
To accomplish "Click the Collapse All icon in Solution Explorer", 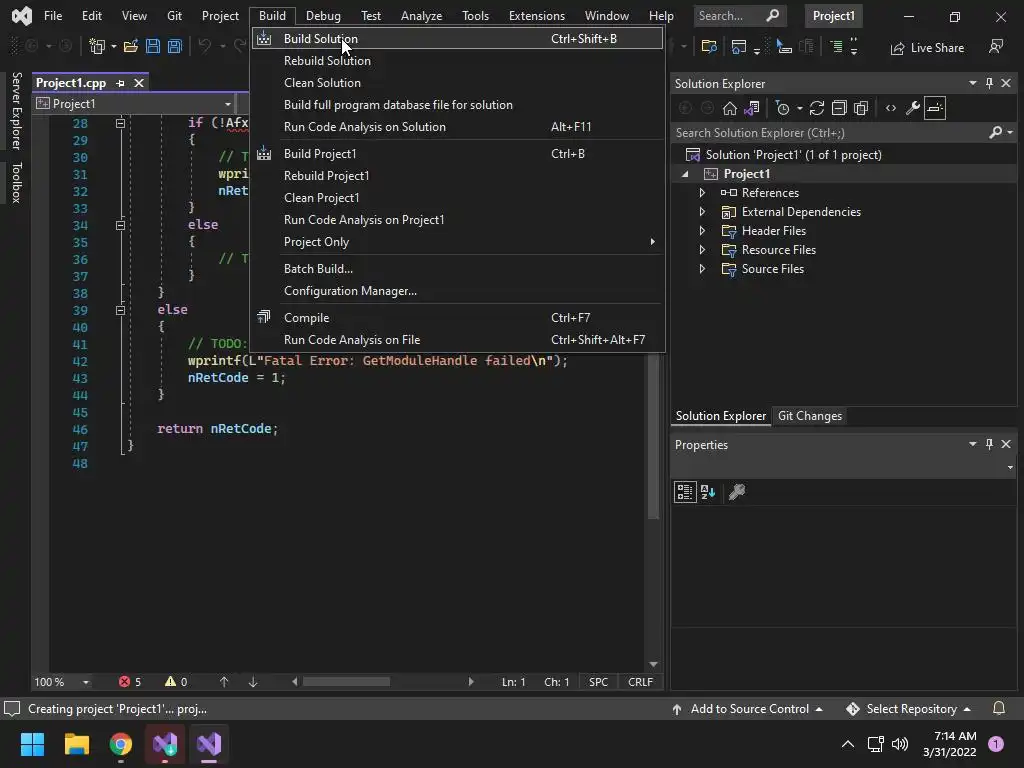I will tap(839, 108).
